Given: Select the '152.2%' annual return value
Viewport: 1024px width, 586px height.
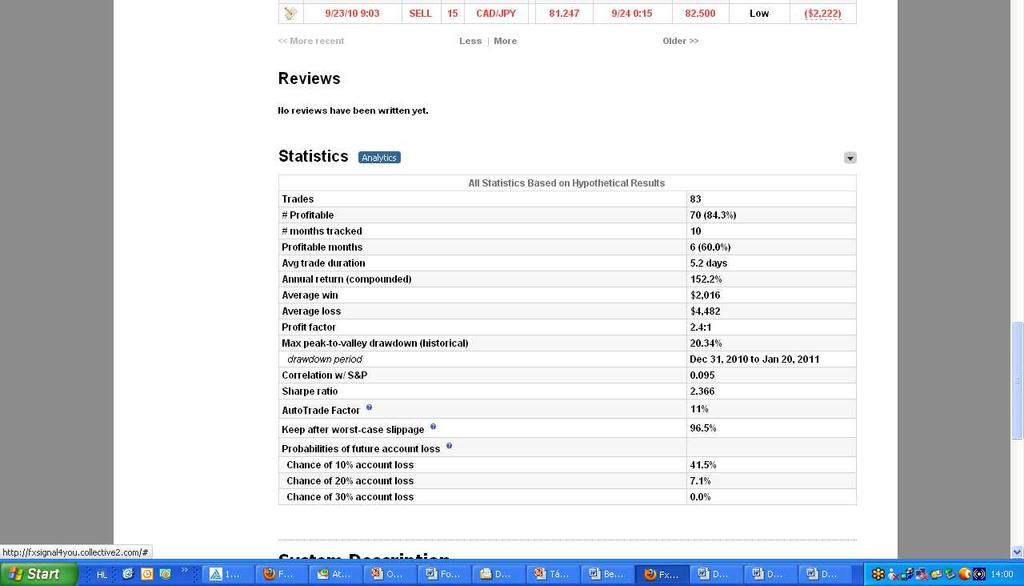Looking at the screenshot, I should (x=706, y=279).
